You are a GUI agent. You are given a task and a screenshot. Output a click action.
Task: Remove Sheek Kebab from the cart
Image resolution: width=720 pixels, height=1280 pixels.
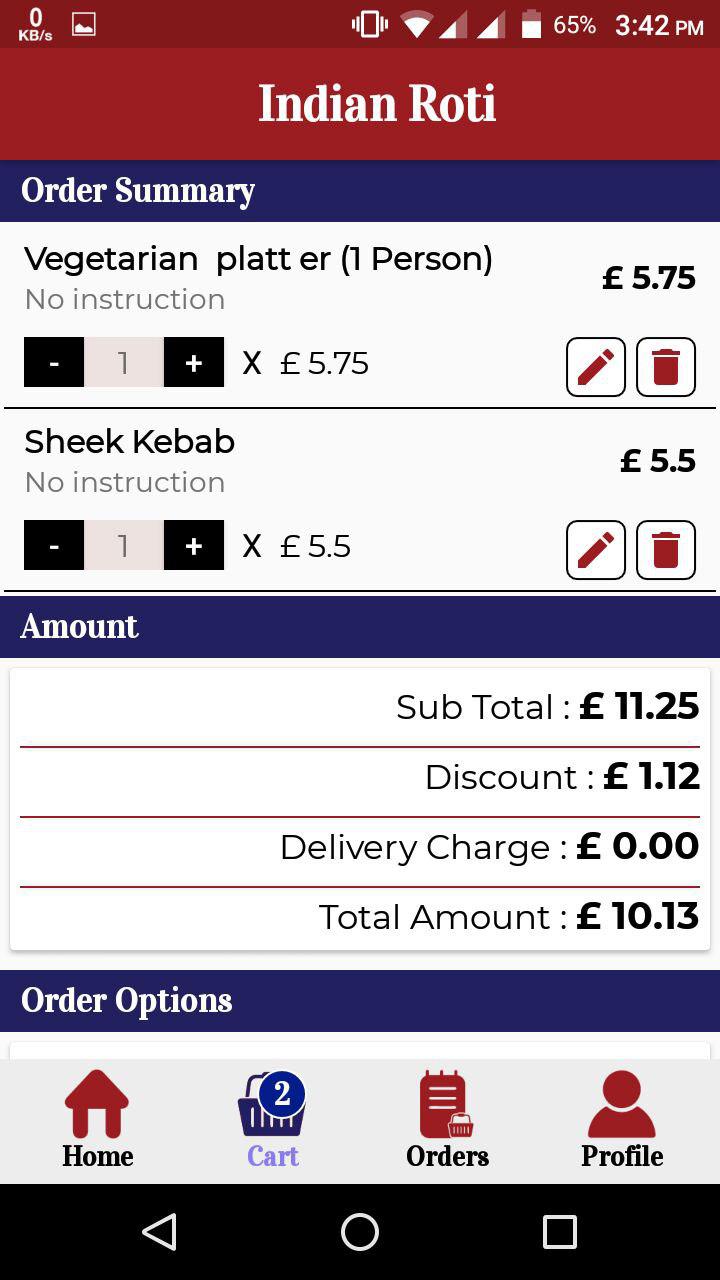(666, 550)
